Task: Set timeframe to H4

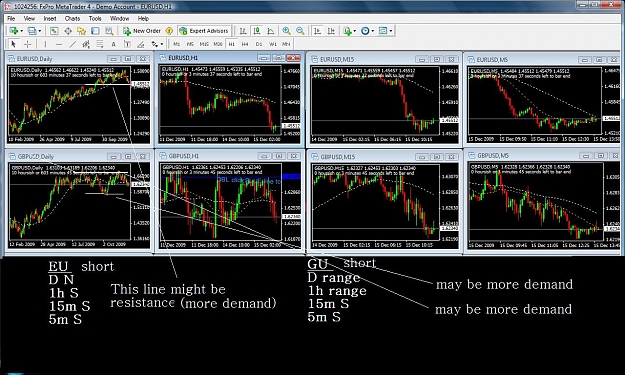Action: (x=245, y=44)
